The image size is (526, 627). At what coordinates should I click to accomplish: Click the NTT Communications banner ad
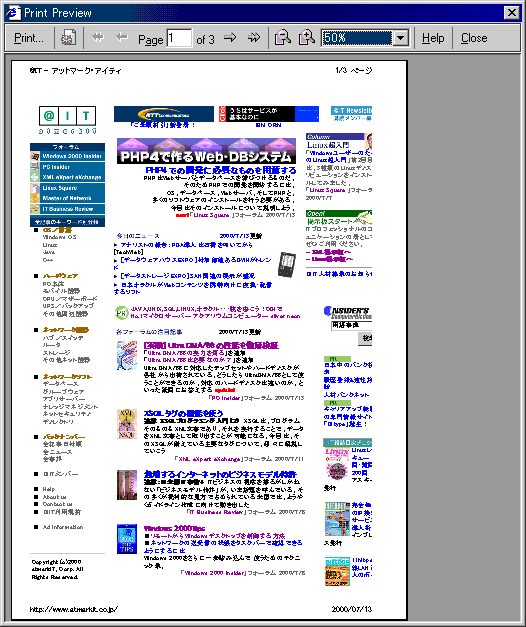point(164,114)
